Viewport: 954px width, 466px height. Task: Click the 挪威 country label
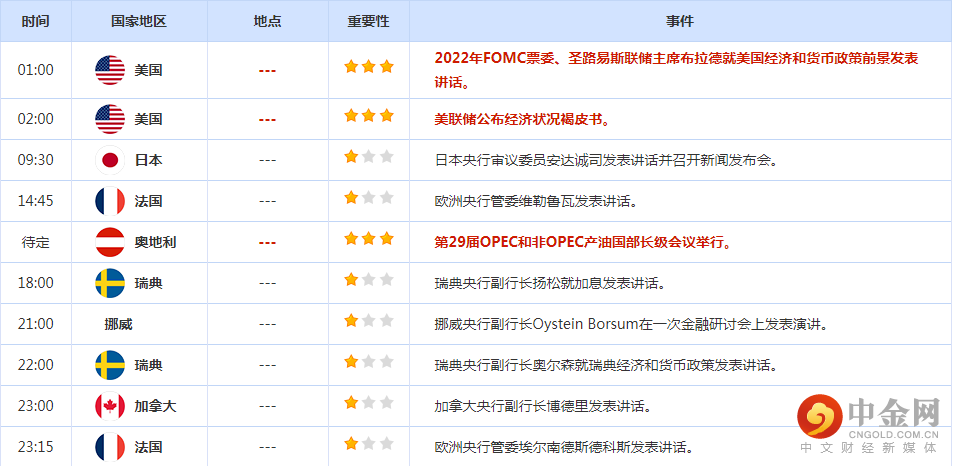[118, 324]
